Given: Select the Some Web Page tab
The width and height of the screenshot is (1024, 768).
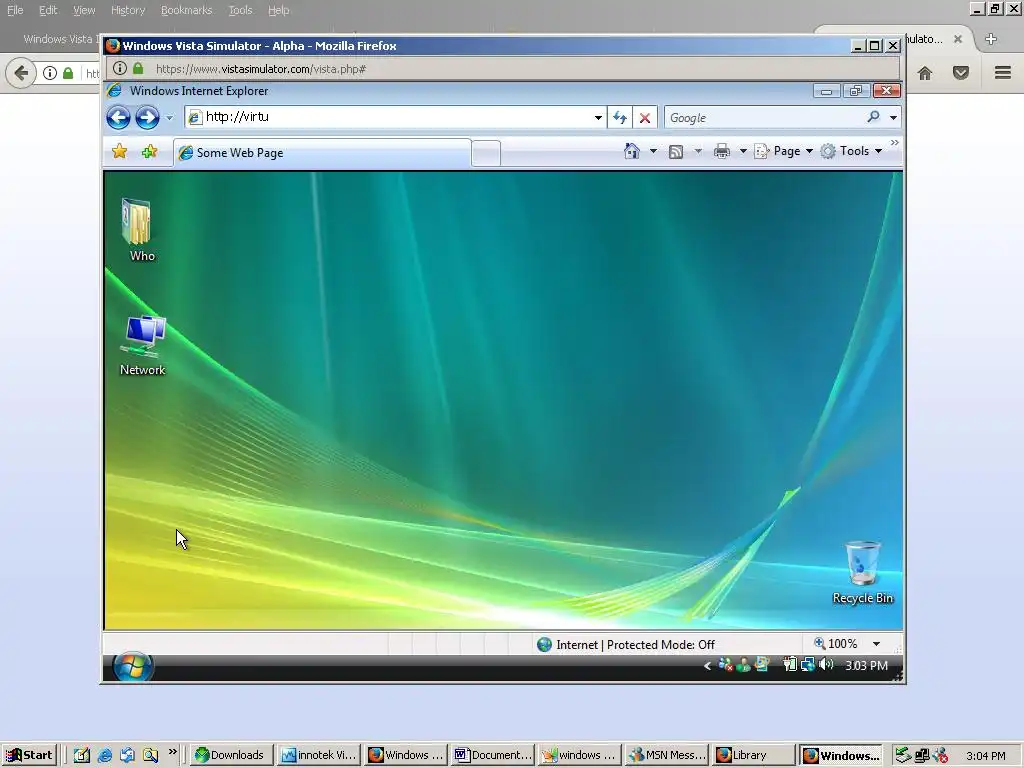Looking at the screenshot, I should [x=322, y=153].
